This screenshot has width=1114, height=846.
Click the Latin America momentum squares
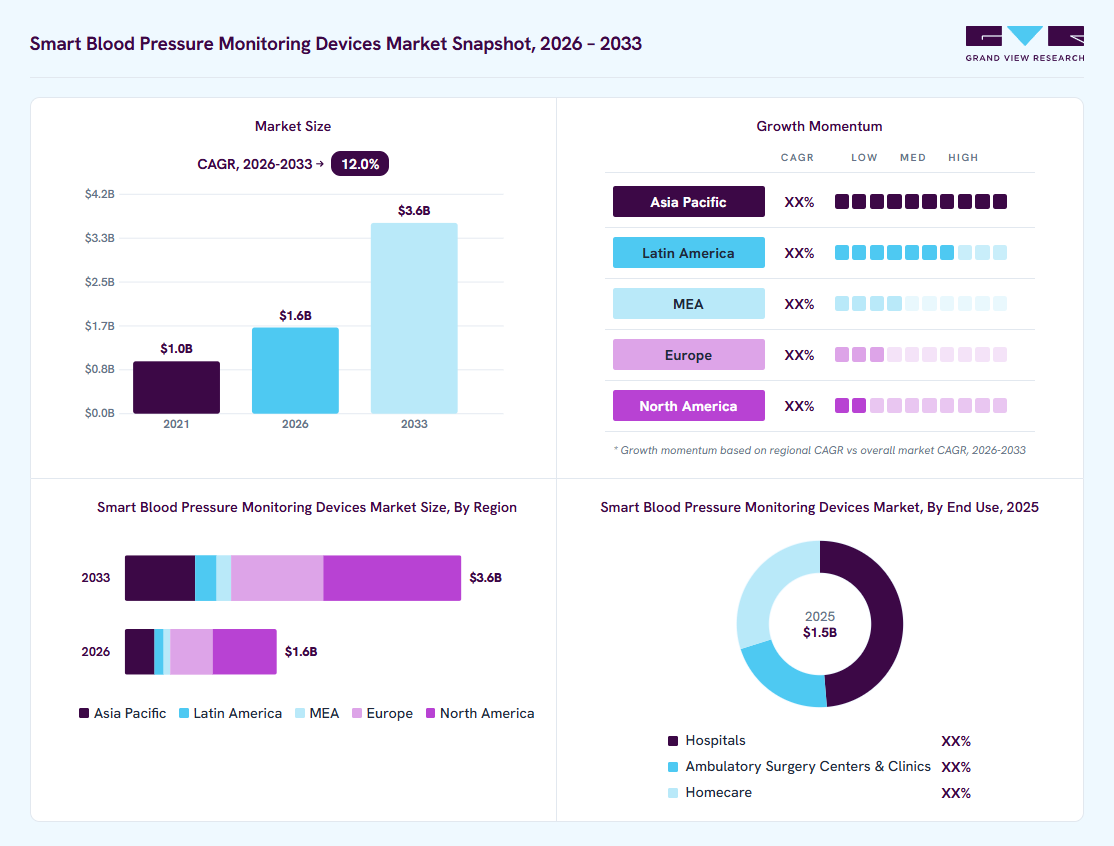pos(921,253)
